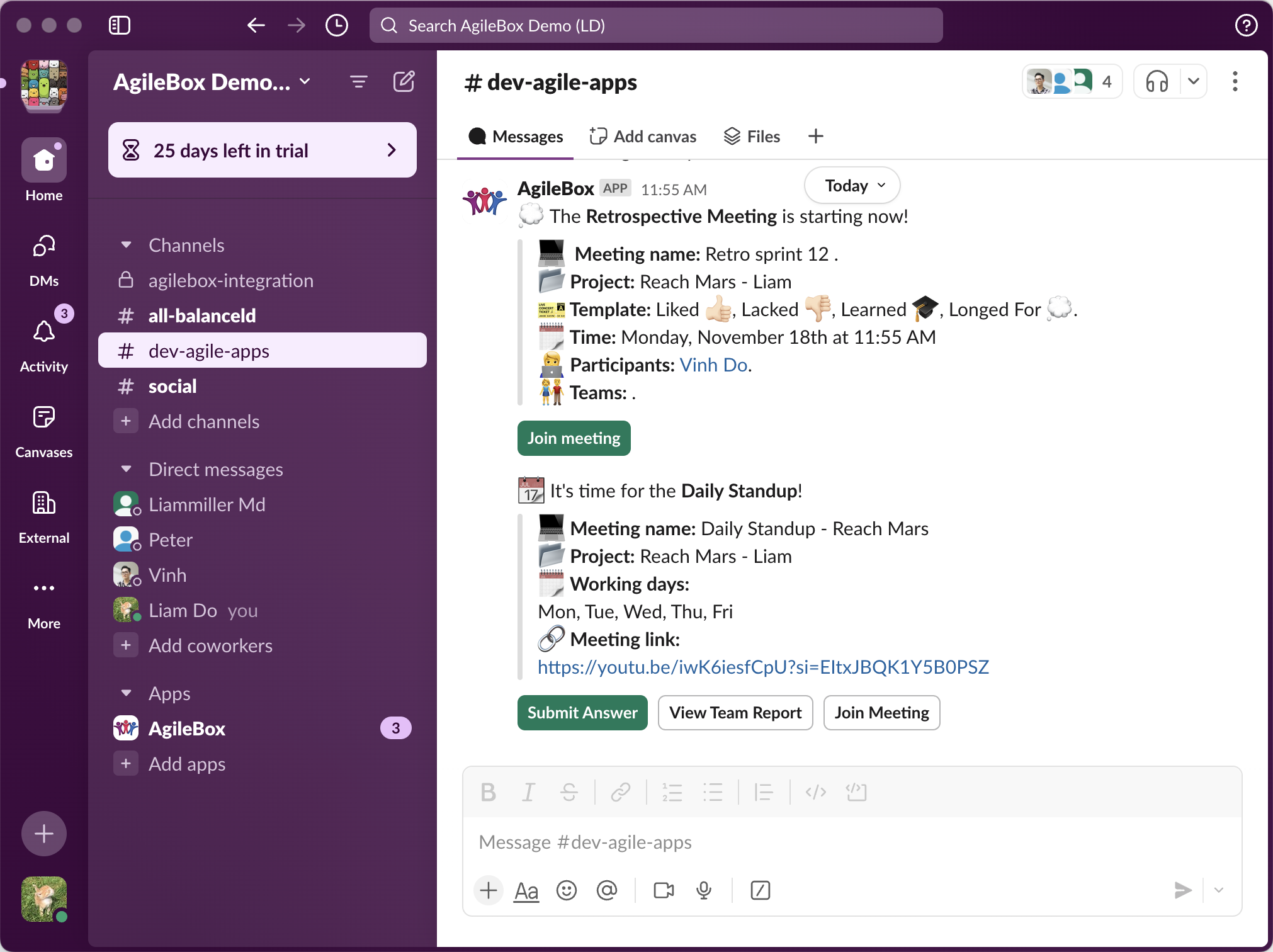1273x952 pixels.
Task: Click the record video clip icon
Action: coord(664,890)
